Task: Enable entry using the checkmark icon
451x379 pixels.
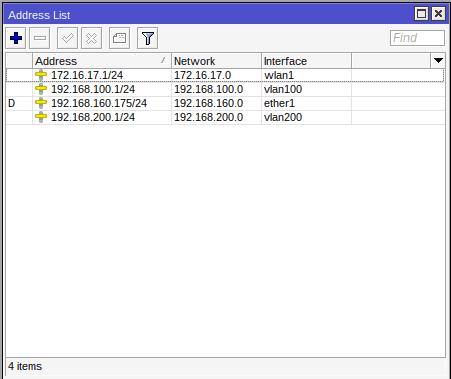Action: click(x=67, y=38)
